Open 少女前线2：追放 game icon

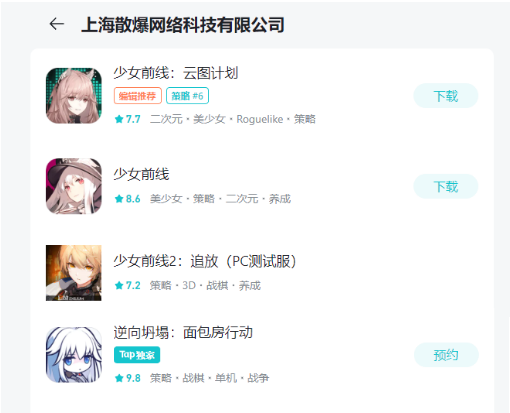(74, 273)
